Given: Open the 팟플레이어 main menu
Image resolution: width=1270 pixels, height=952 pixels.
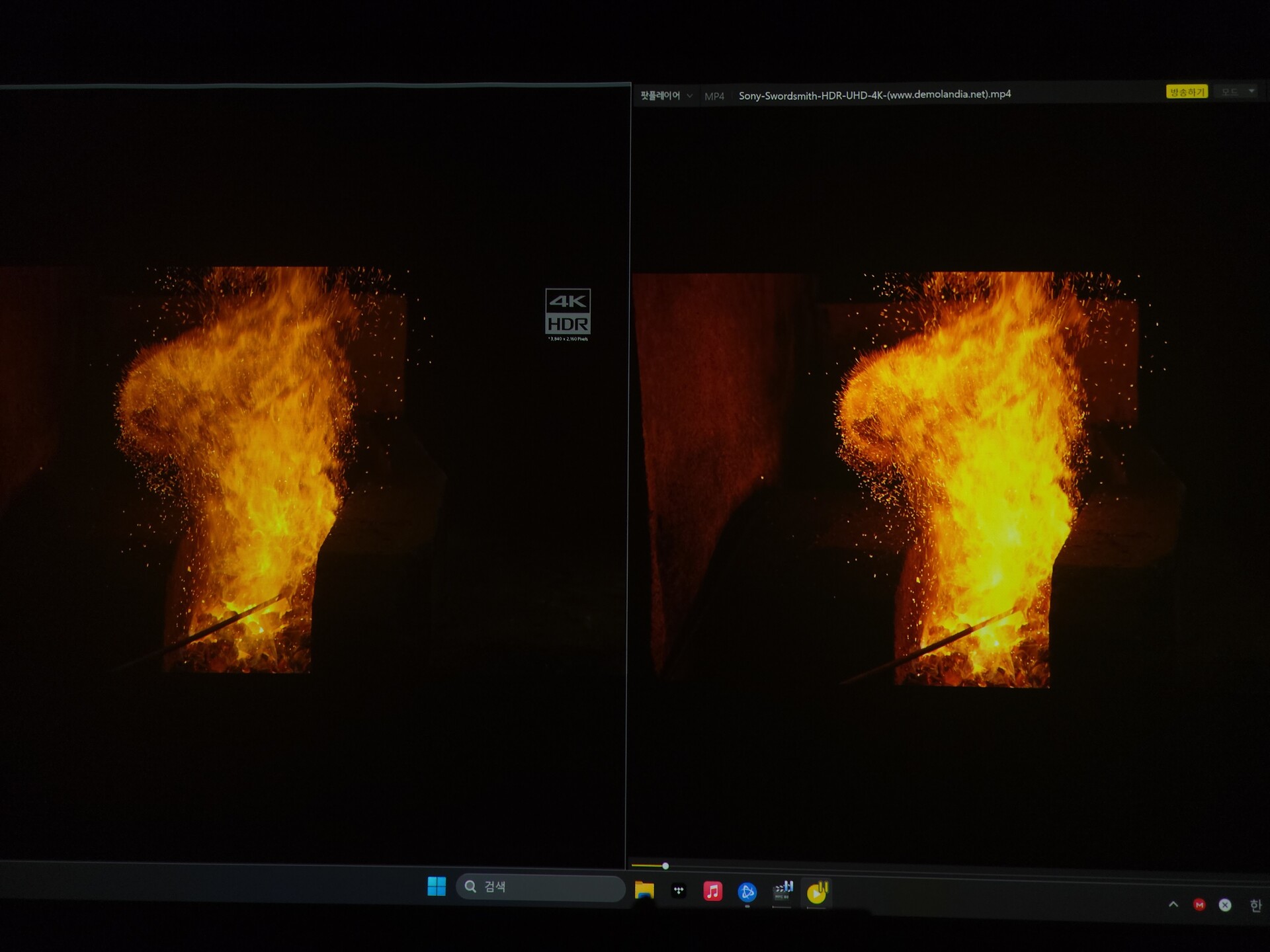Looking at the screenshot, I should (x=659, y=96).
